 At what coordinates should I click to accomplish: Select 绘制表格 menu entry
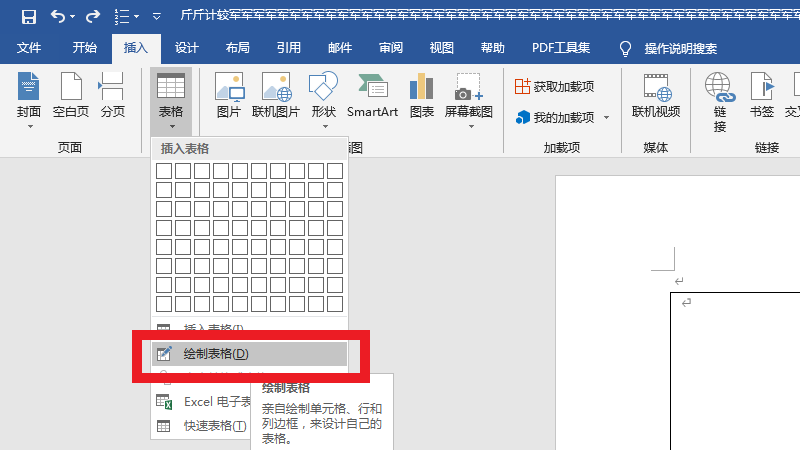tap(215, 354)
